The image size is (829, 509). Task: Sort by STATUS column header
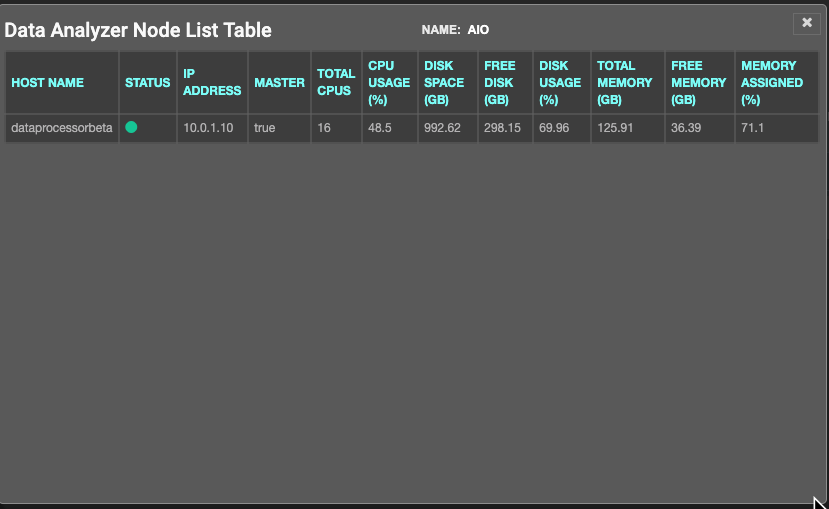tap(148, 82)
